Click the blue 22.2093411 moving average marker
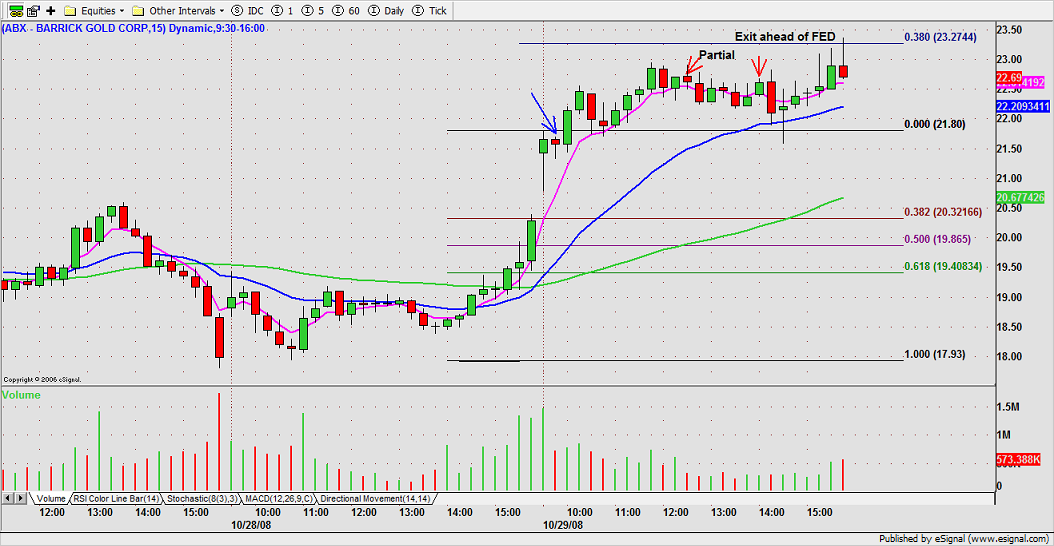 tap(1022, 106)
